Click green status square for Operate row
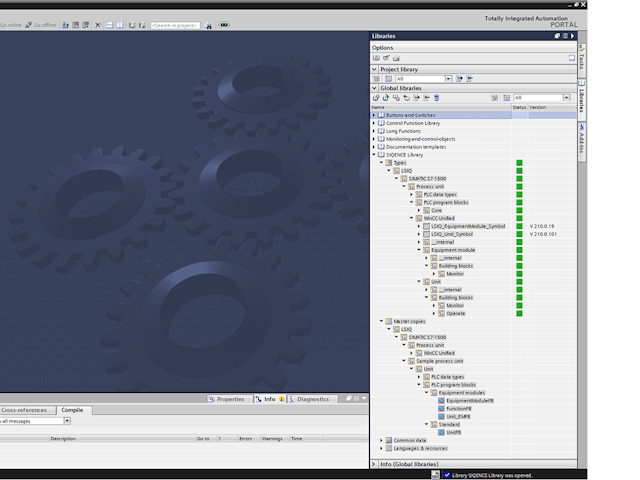The image size is (640, 480). point(519,313)
